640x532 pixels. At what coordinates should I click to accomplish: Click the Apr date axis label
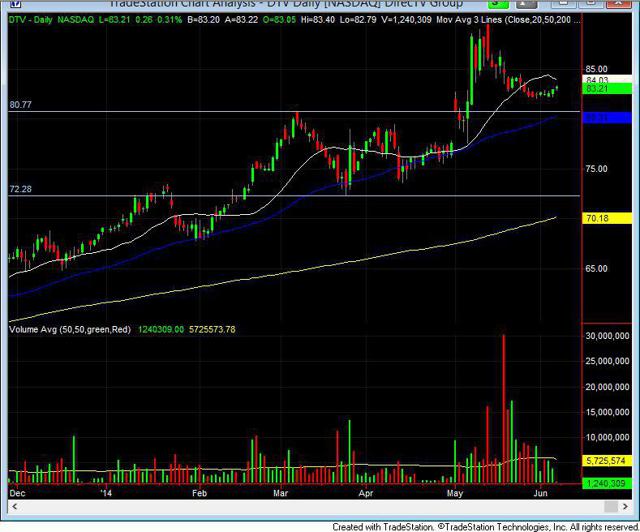366,493
